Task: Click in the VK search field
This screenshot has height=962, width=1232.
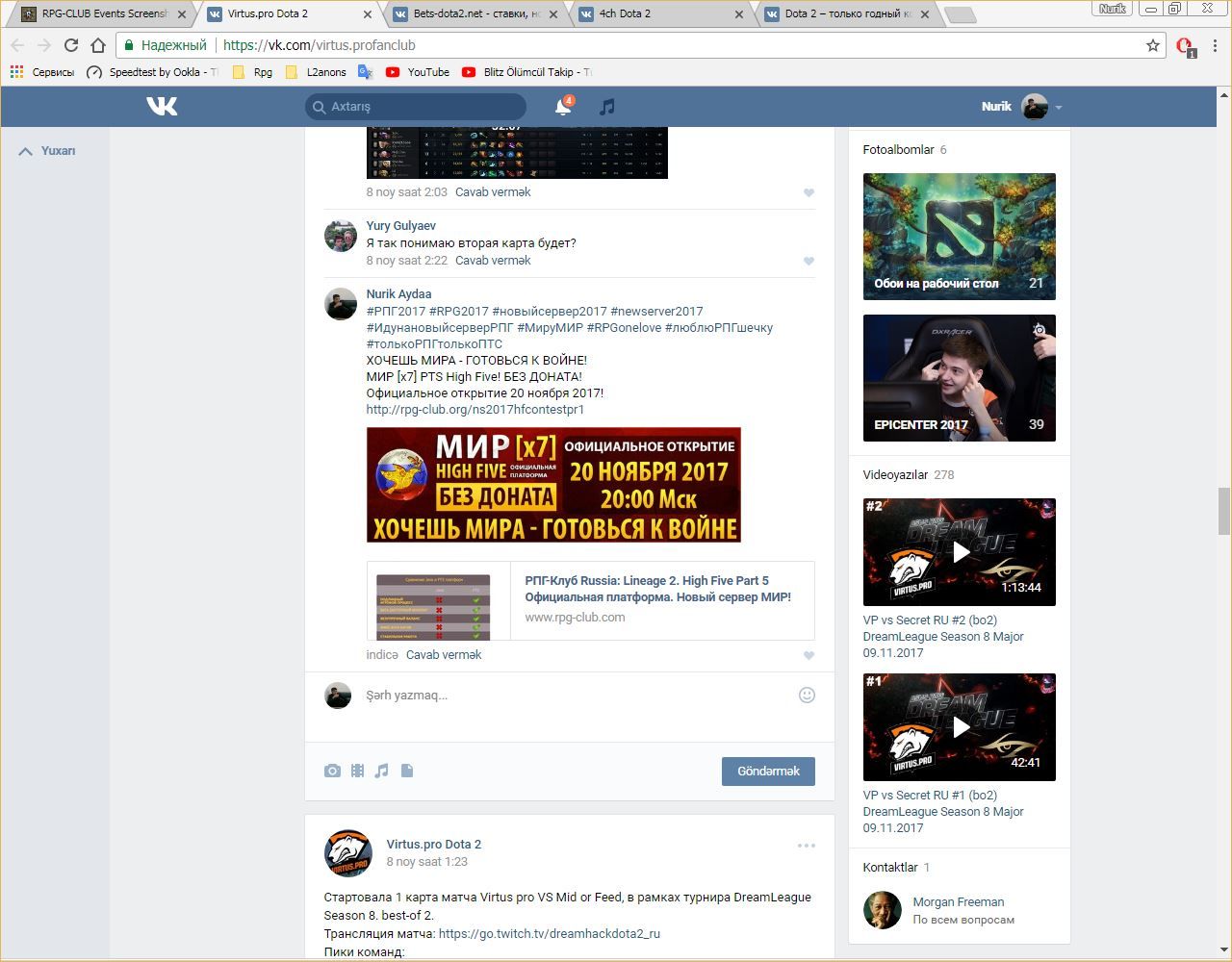Action: 416,107
